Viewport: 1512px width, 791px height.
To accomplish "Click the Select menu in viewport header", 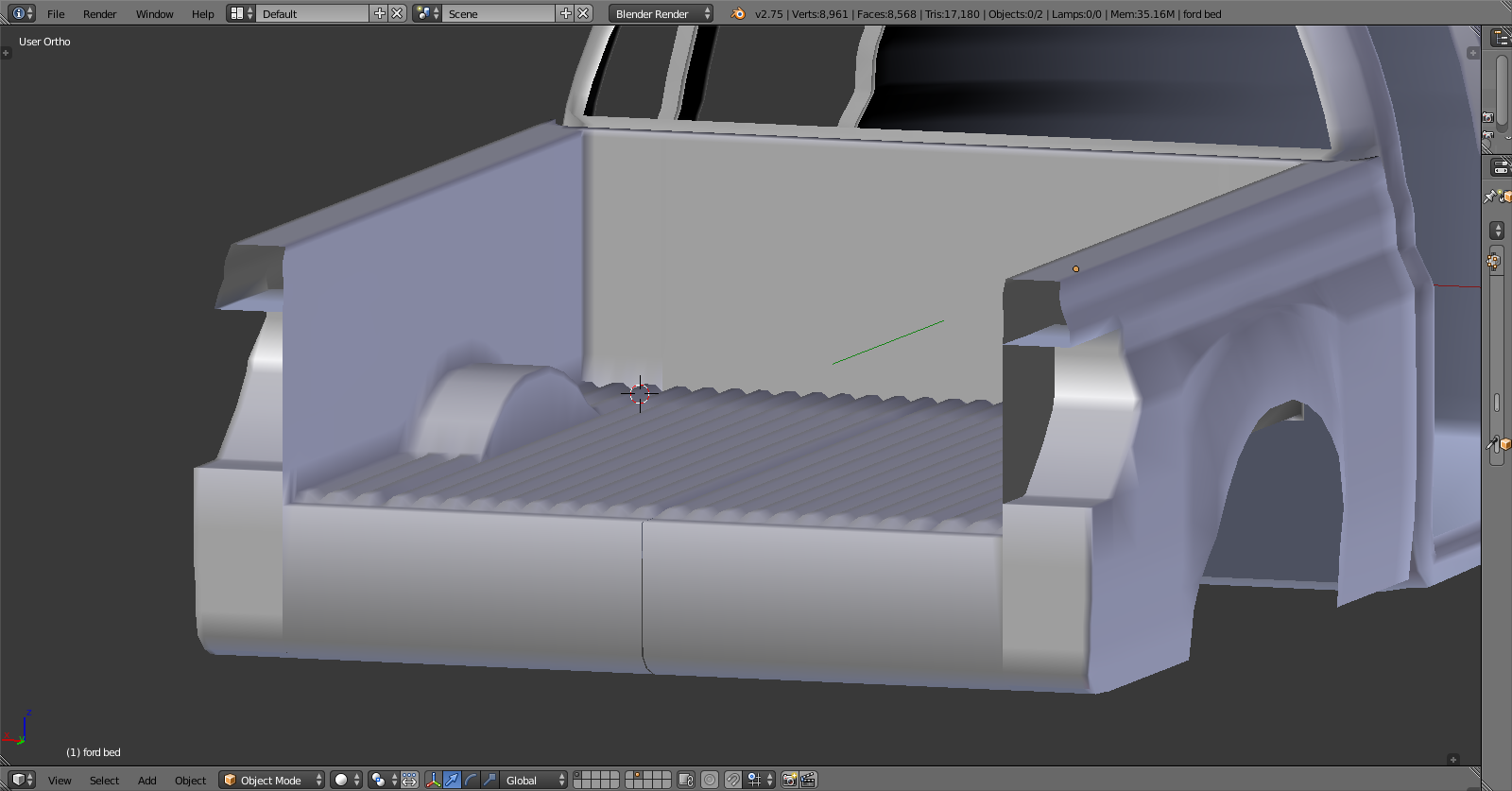I will (104, 781).
